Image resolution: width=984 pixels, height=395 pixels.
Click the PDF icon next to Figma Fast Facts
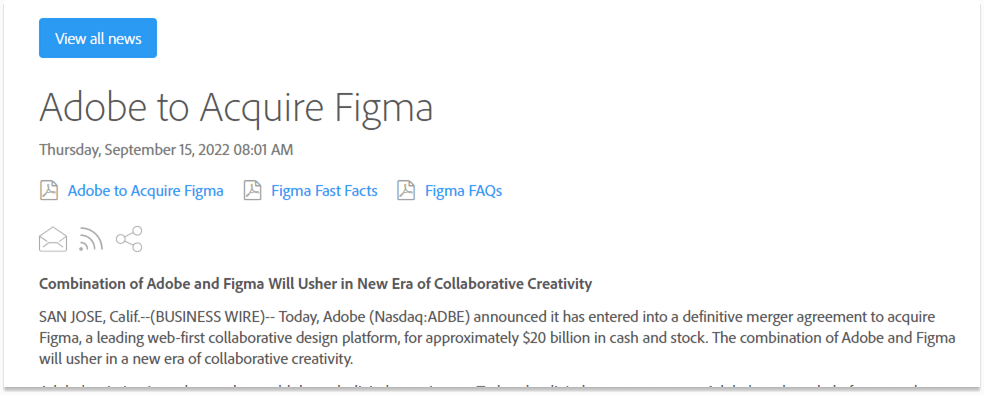coord(252,190)
